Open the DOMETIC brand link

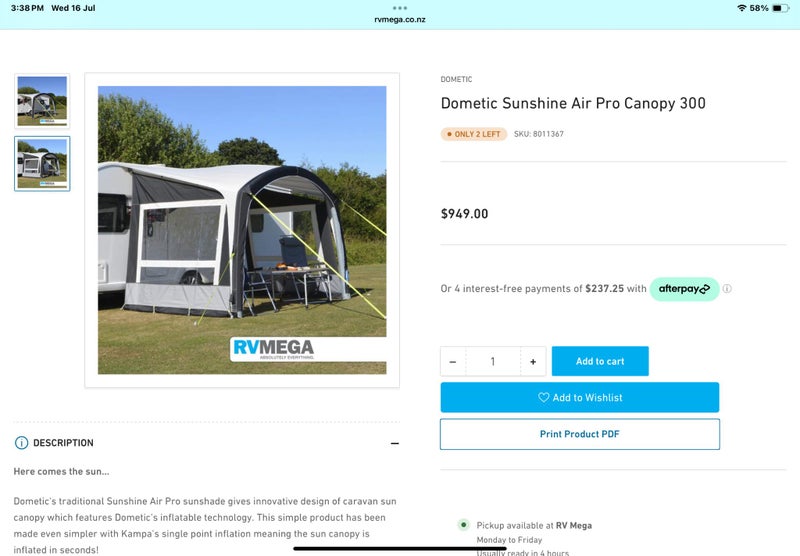456,79
